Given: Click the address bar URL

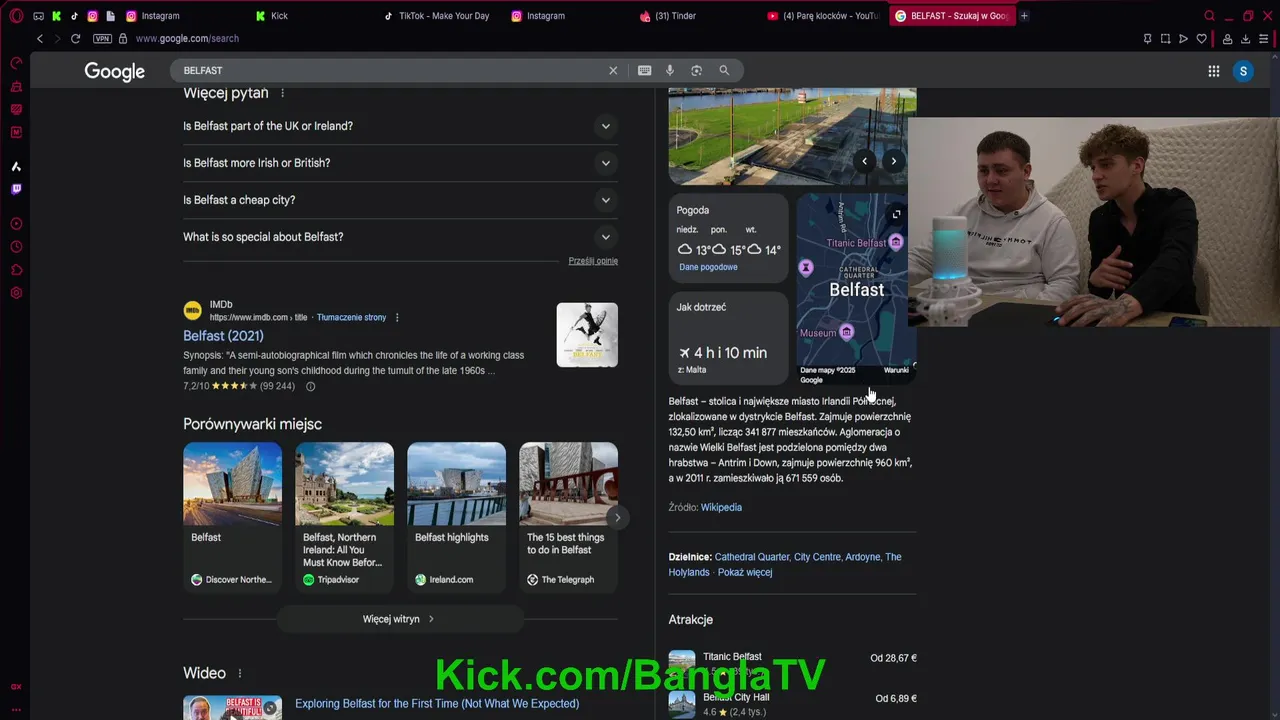Looking at the screenshot, I should [x=187, y=39].
